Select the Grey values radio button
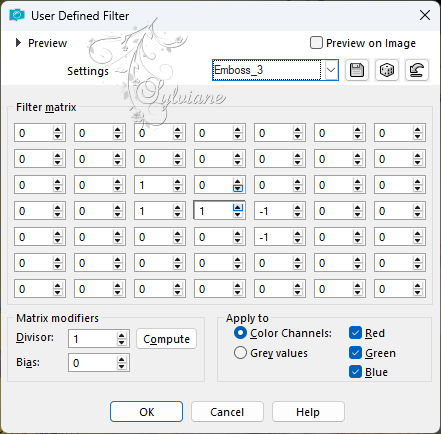Screen dimensions: 441x434 (x=240, y=353)
